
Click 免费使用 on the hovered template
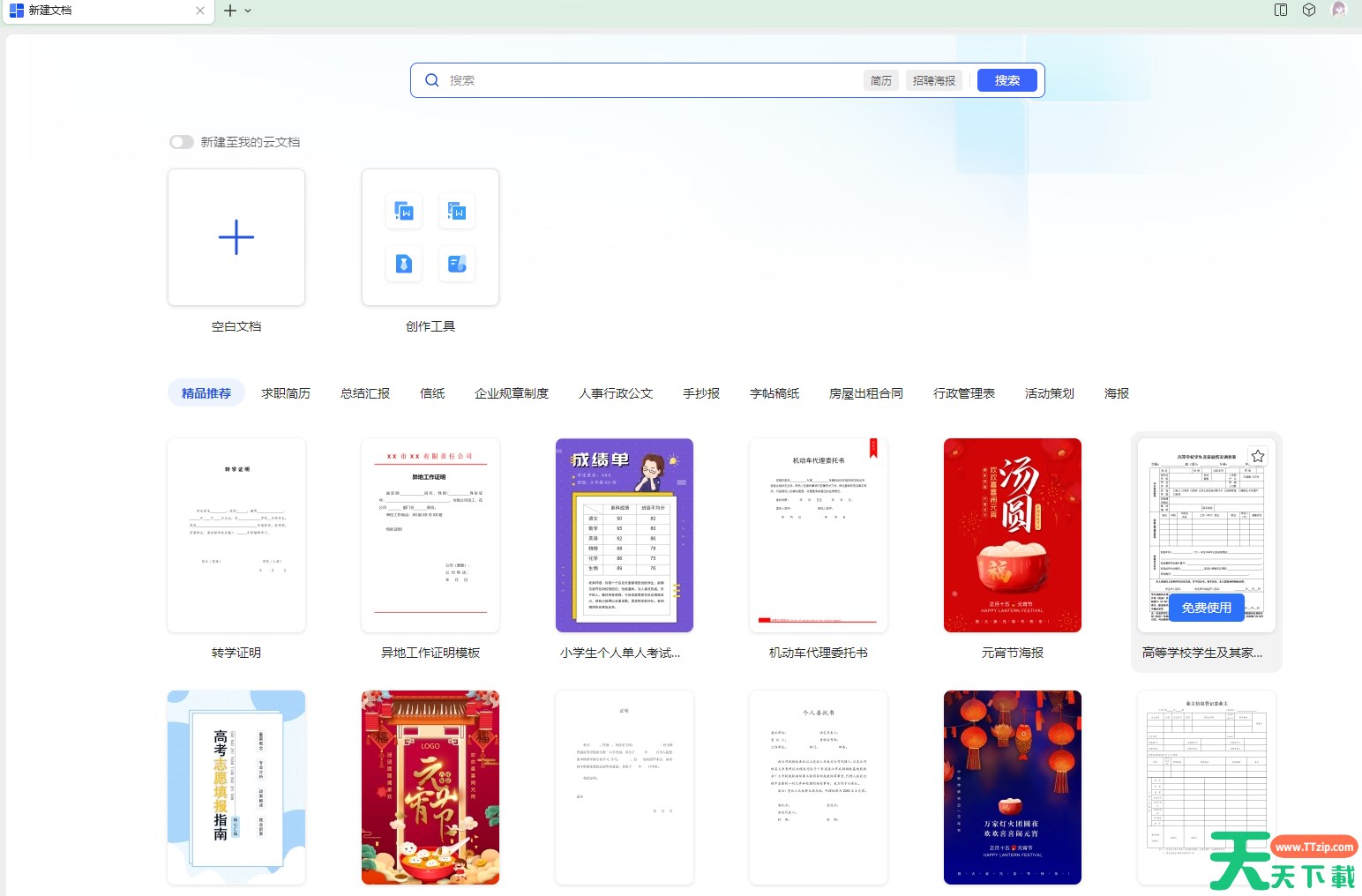coord(1207,608)
